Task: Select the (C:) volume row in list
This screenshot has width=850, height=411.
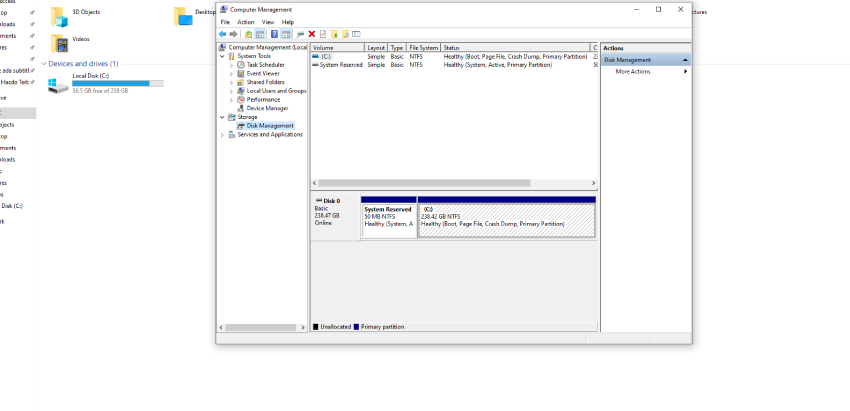Action: pyautogui.click(x=454, y=56)
